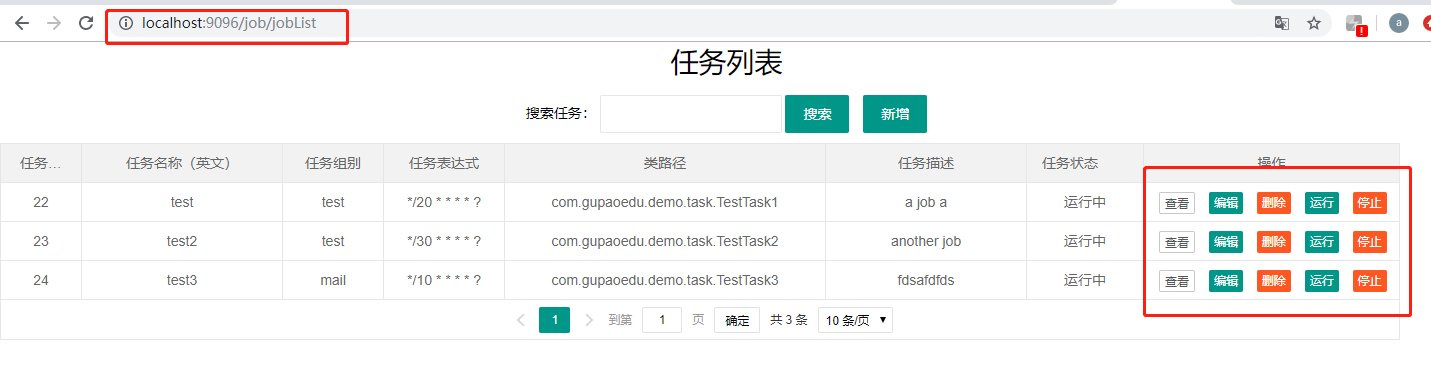Screen dimensions: 1431x390
Task: Click 停止 for the test2 job row
Action: (1370, 242)
